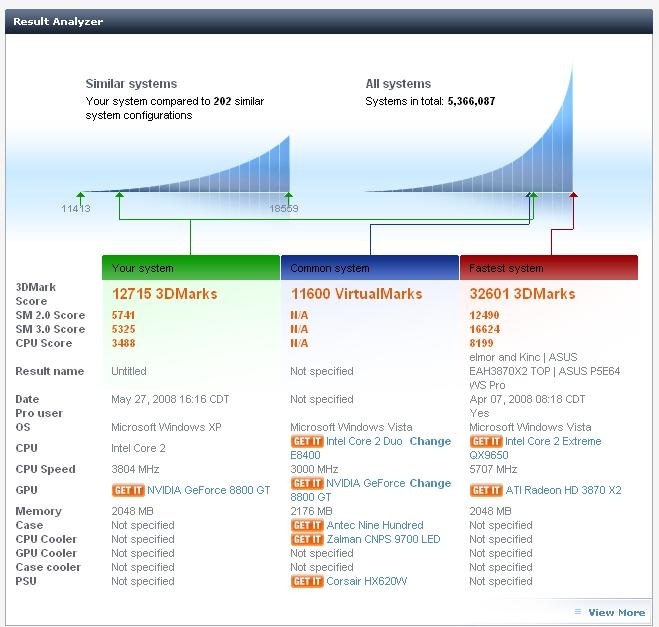659x627 pixels.
Task: Click SM 3.0 score value 16624
Action: 485,329
